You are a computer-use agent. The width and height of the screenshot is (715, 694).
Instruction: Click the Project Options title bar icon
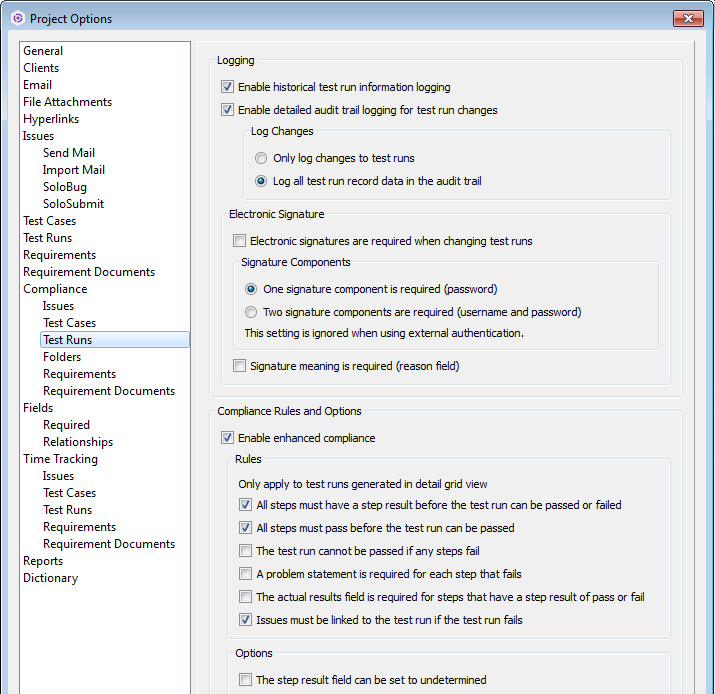17,18
